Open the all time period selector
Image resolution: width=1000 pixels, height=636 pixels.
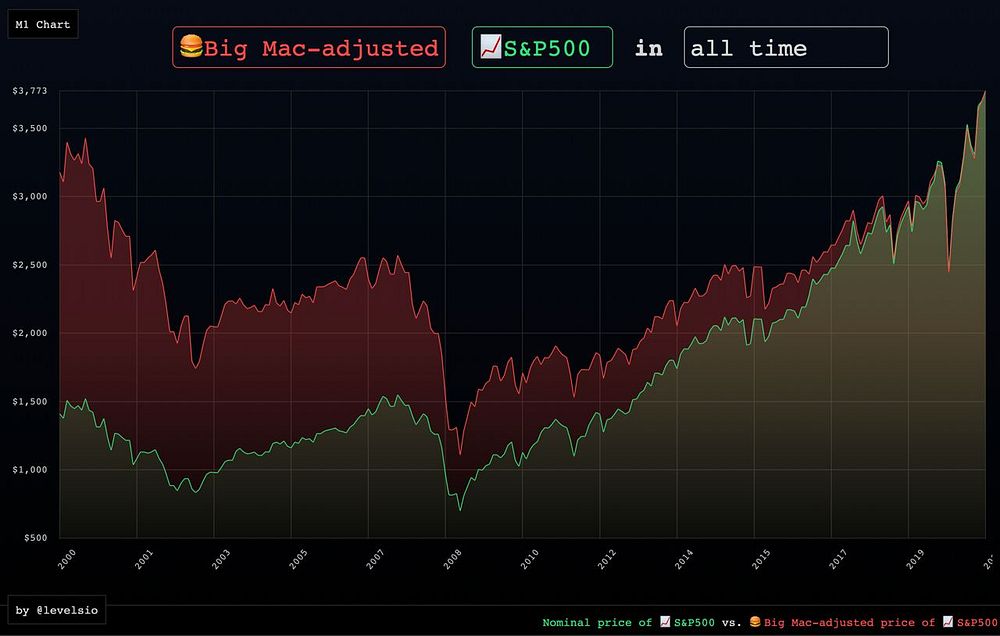pyautogui.click(x=786, y=47)
